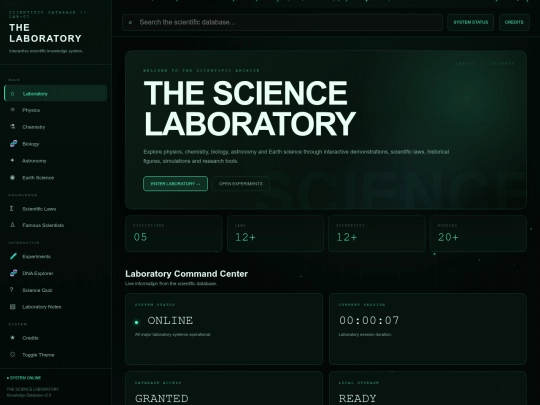Click the search magnifier icon
The image size is (540, 405).
tap(130, 22)
